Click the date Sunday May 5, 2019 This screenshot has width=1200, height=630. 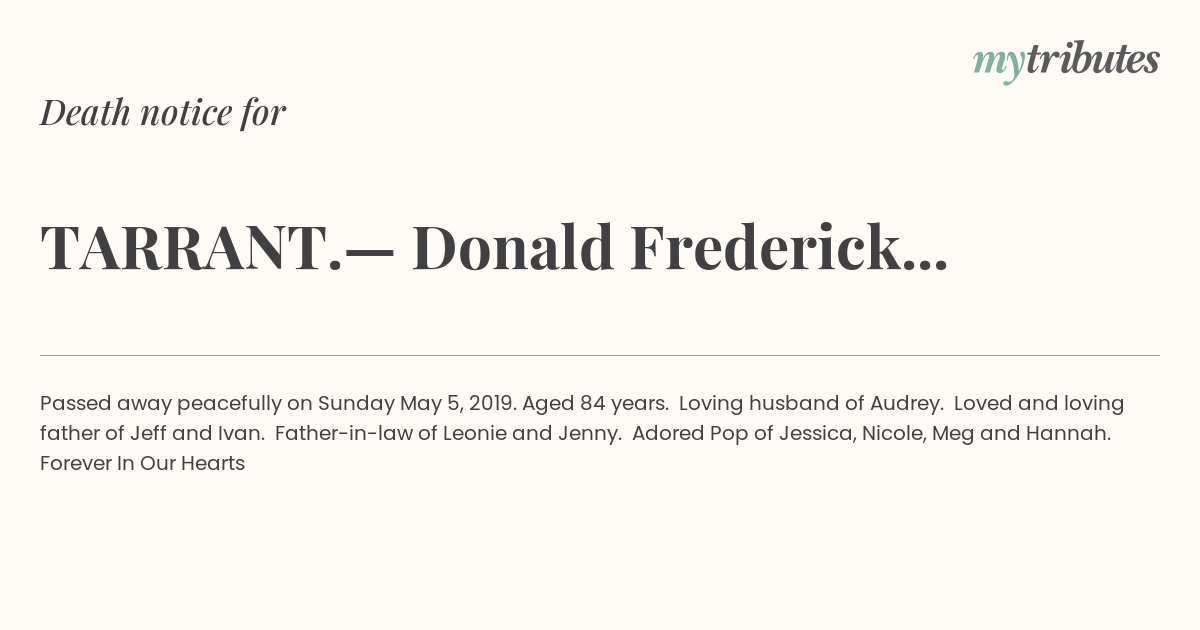tap(416, 404)
